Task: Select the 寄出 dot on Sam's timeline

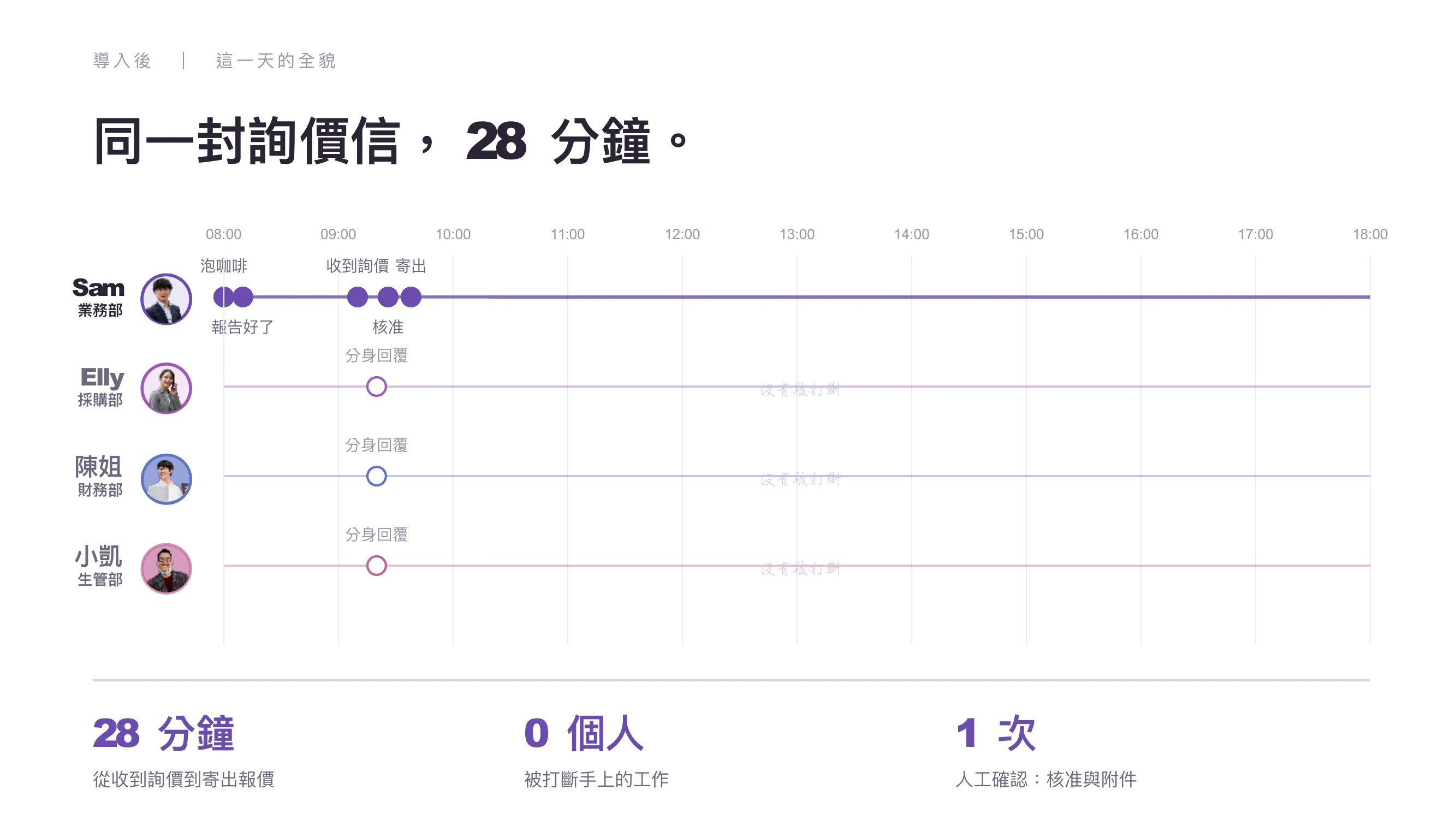Action: 411,296
